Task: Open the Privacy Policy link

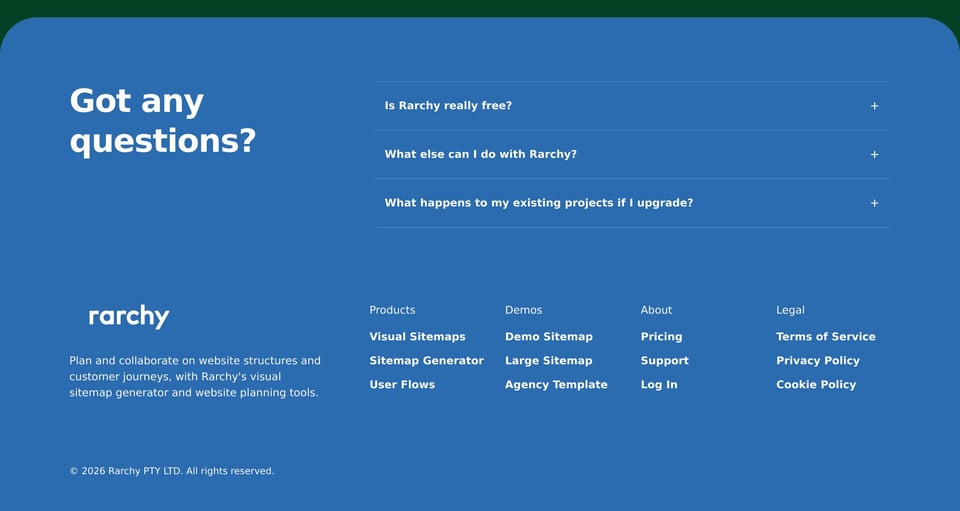Action: 817,360
